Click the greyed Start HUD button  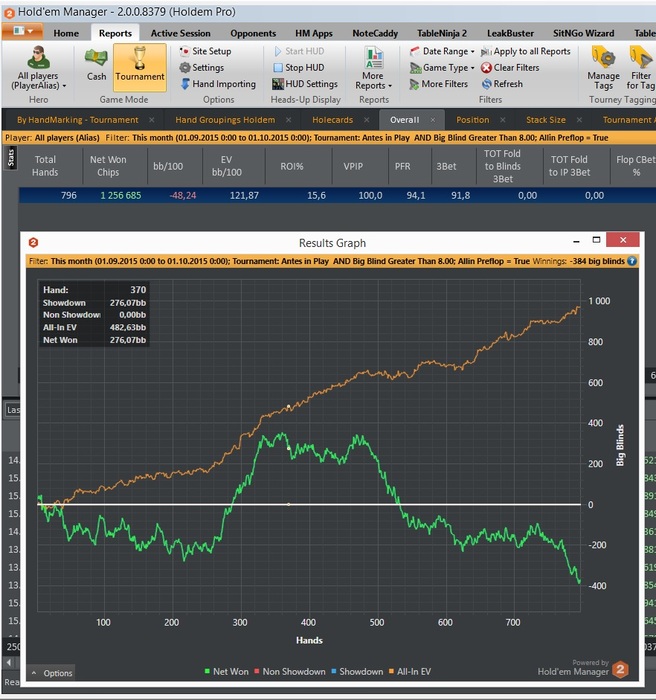point(299,51)
